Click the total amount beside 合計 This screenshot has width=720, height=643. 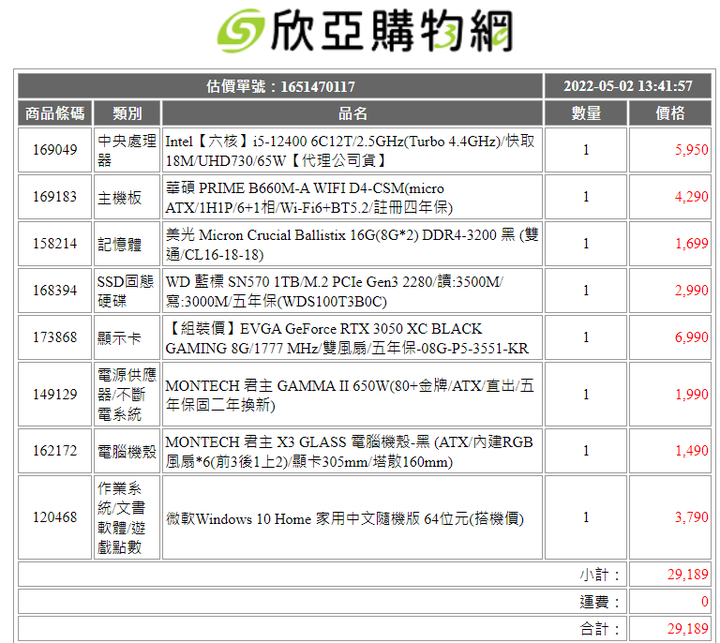(688, 628)
